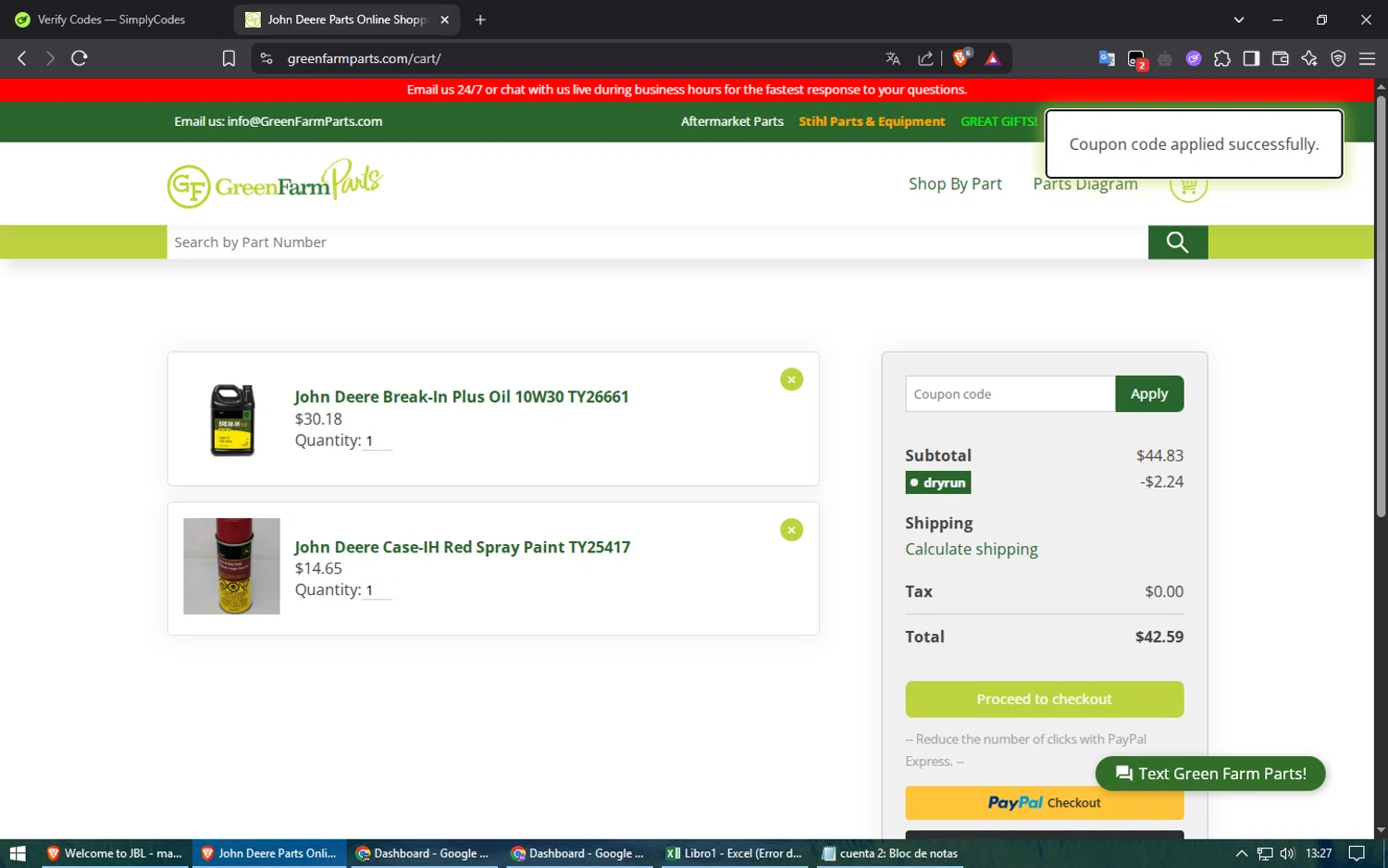Reload the current page
The image size is (1388, 868).
coord(80,58)
